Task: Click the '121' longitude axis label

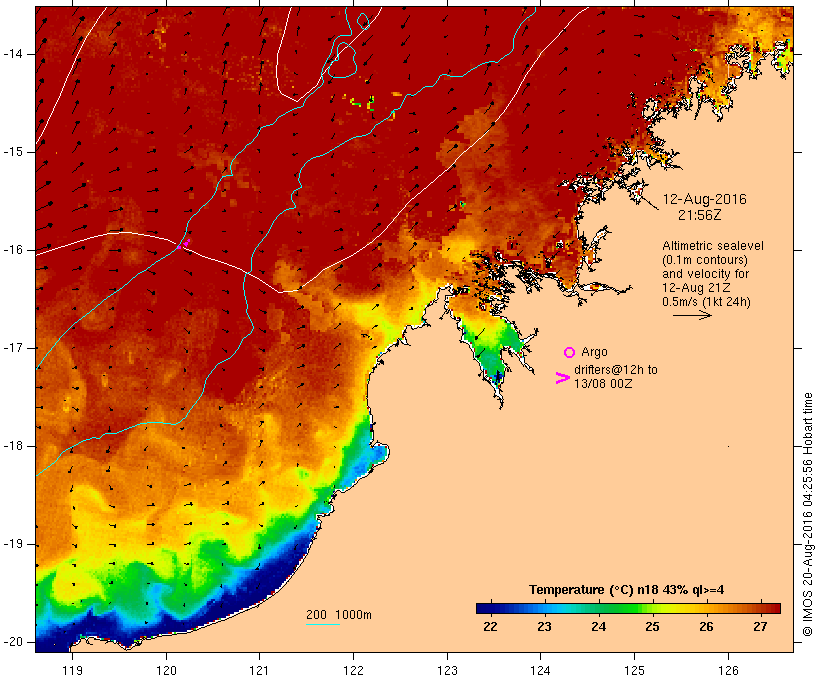Action: pyautogui.click(x=259, y=671)
